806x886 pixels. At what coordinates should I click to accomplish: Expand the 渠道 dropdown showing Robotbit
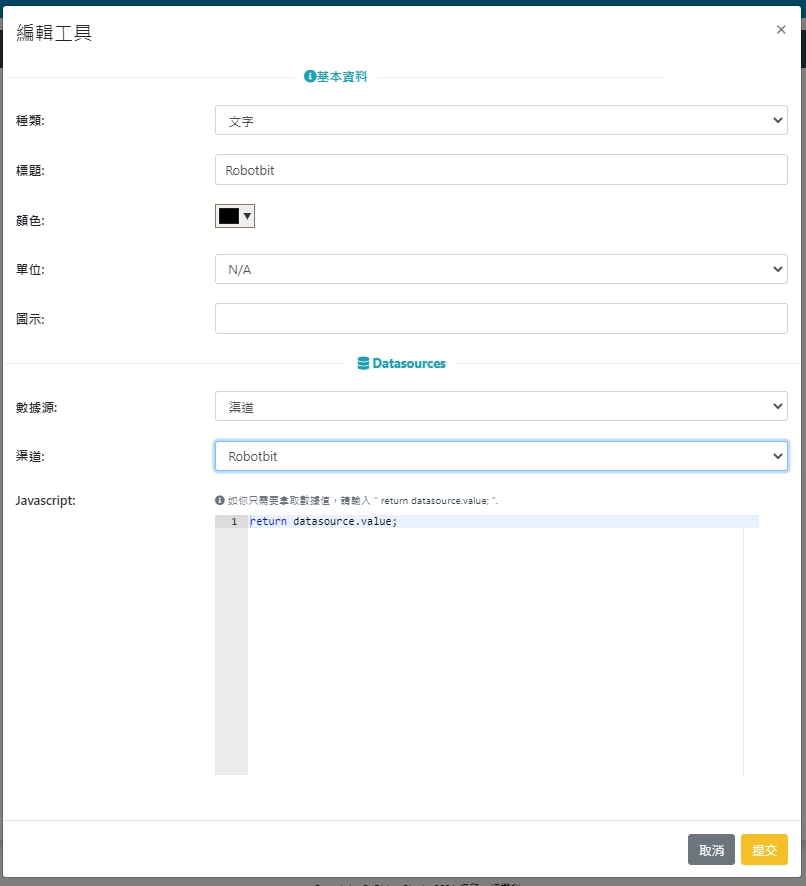[501, 456]
